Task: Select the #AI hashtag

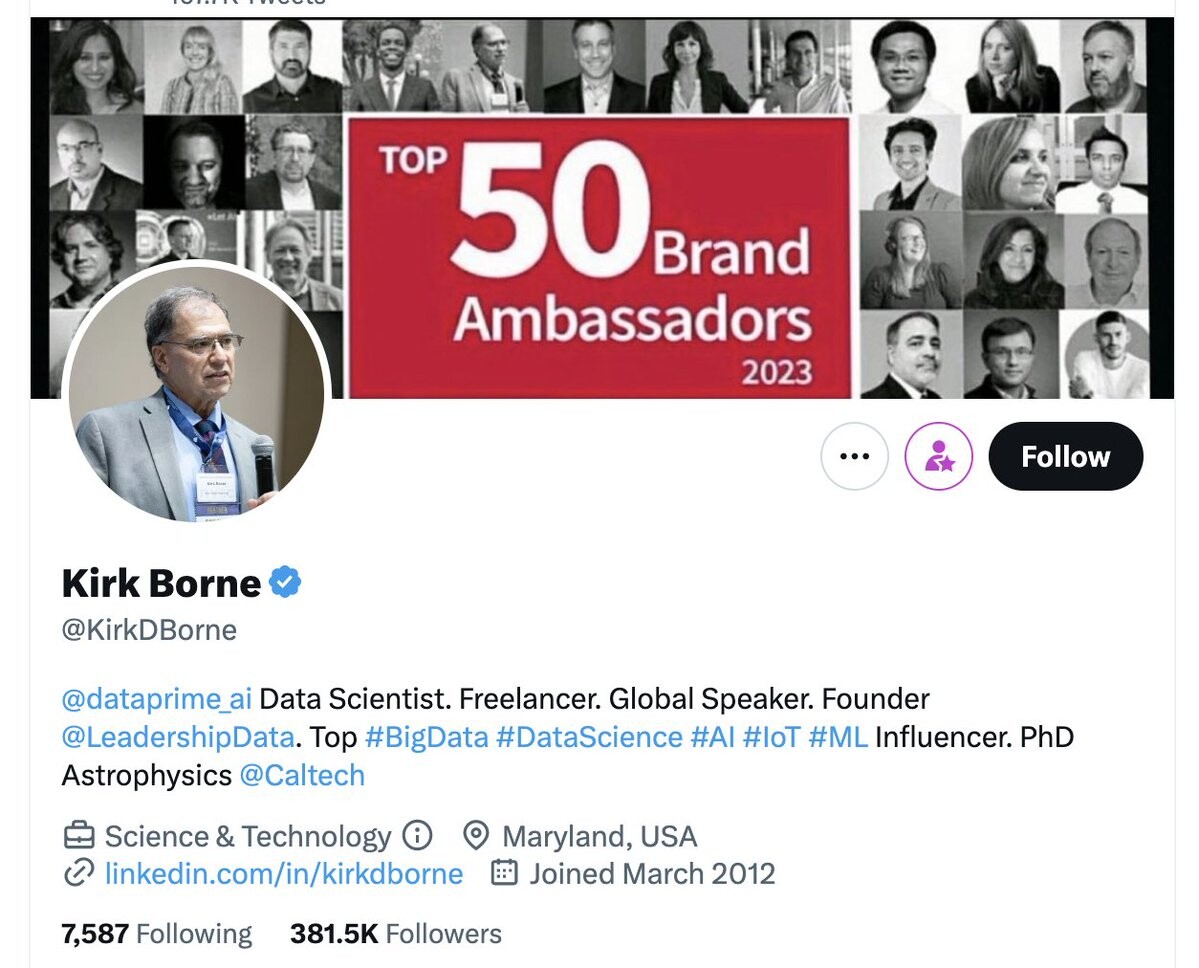Action: (x=713, y=737)
